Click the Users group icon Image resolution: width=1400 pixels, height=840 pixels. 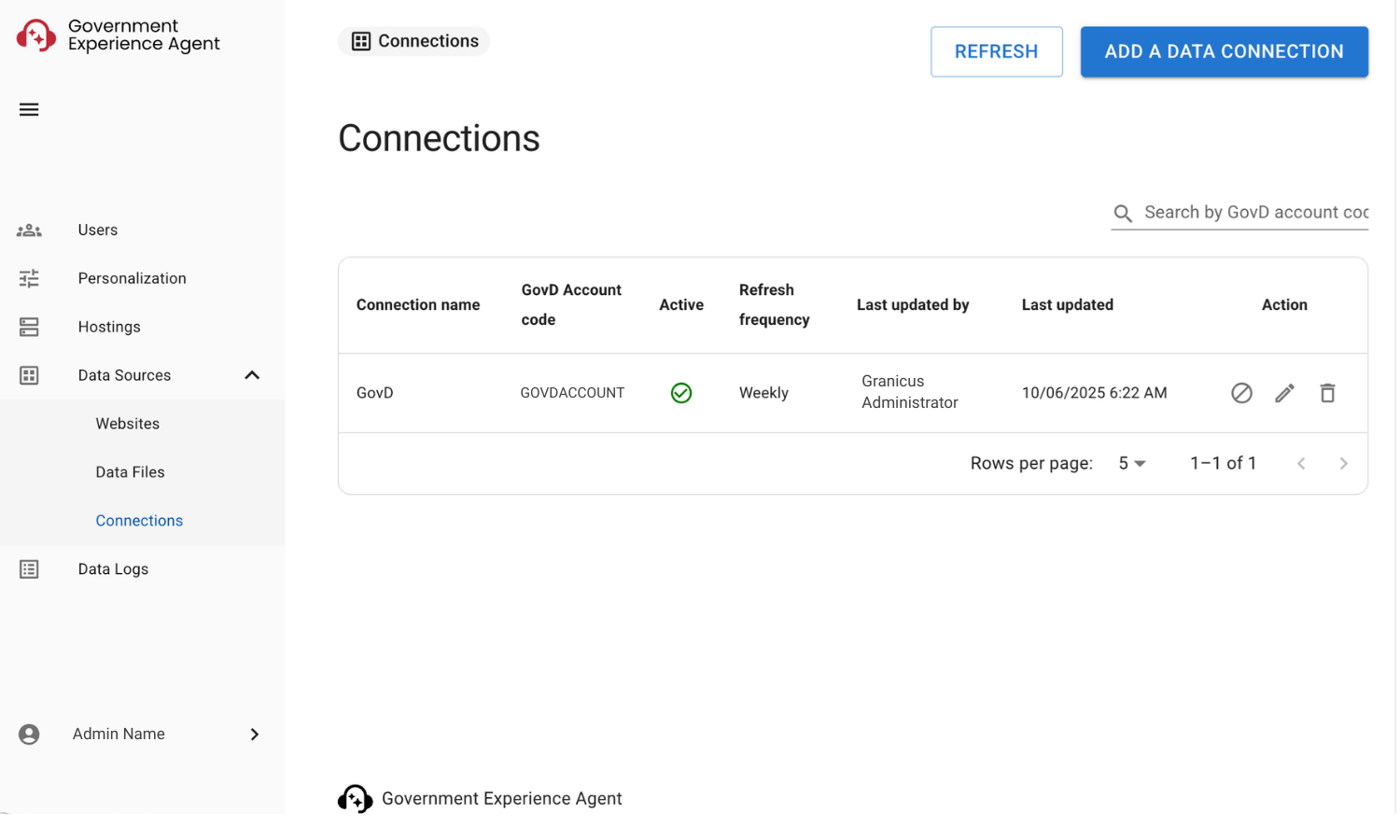29,230
